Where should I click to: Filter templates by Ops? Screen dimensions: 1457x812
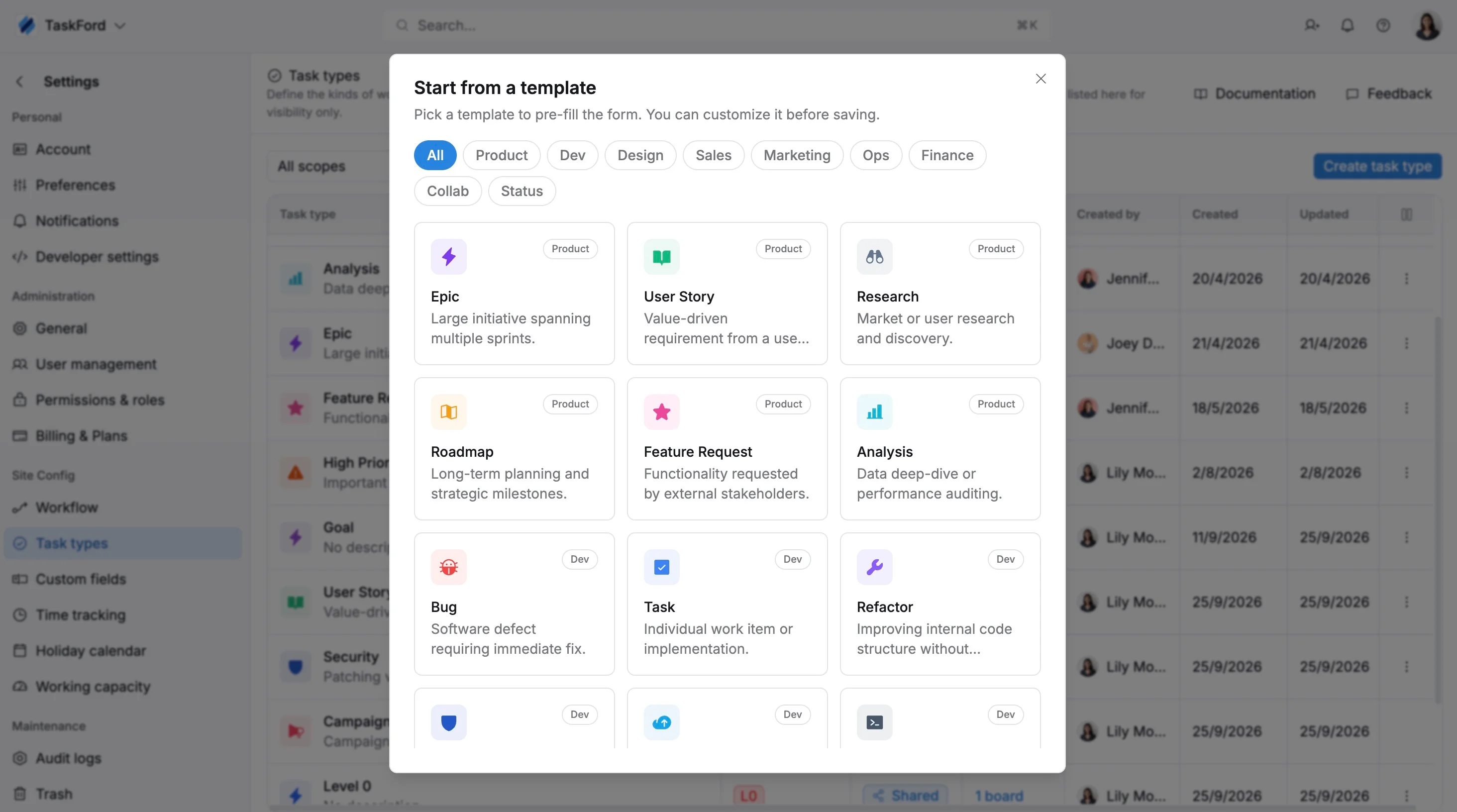click(876, 156)
